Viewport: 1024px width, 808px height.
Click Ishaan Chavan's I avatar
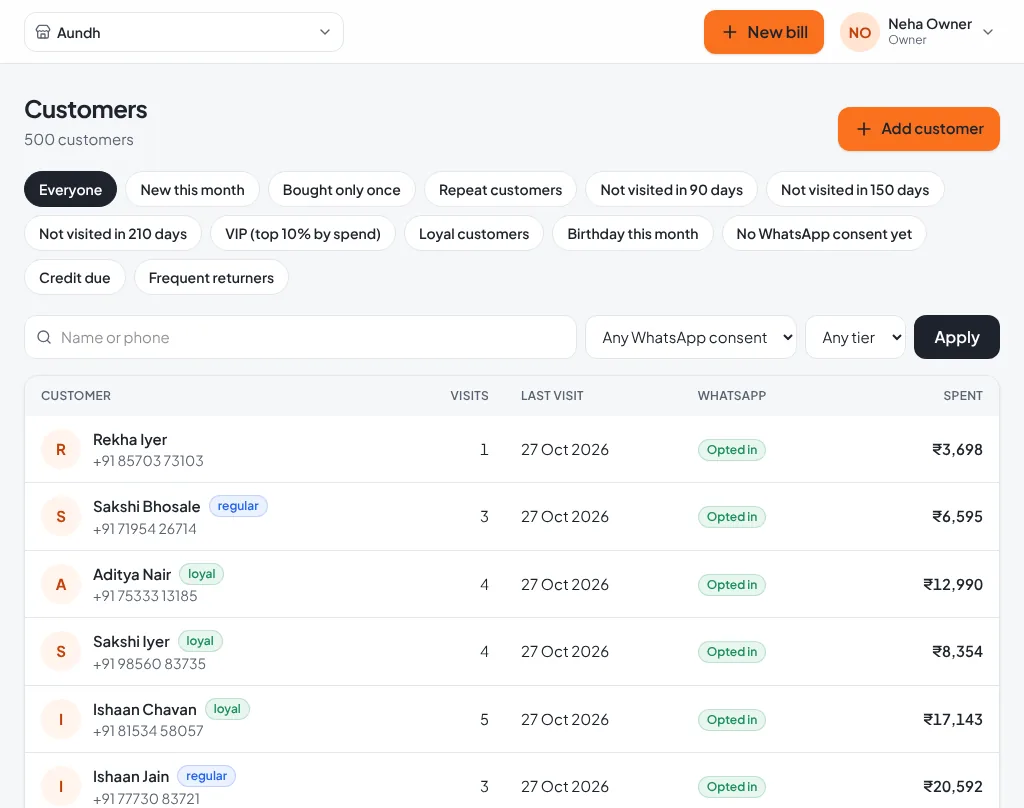[61, 719]
